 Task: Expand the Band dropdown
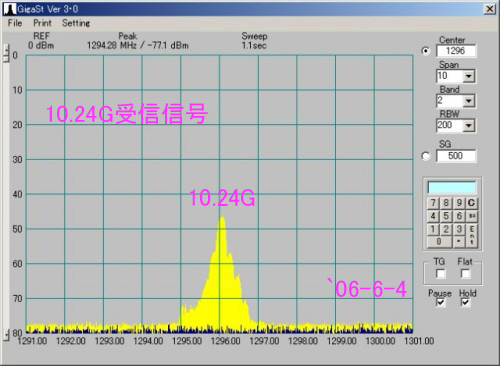pos(469,101)
